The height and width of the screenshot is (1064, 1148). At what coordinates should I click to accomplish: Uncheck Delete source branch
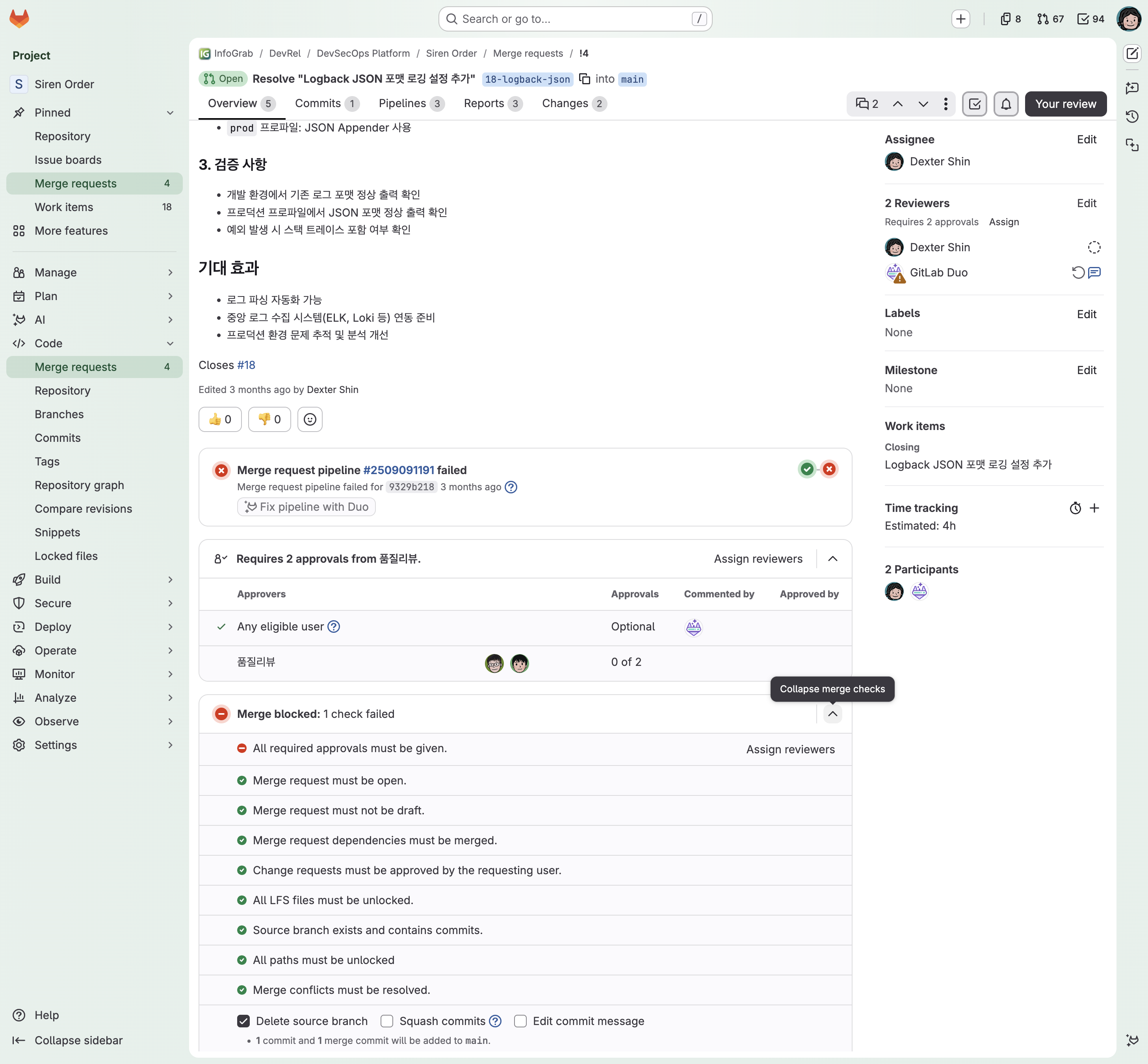click(243, 1021)
